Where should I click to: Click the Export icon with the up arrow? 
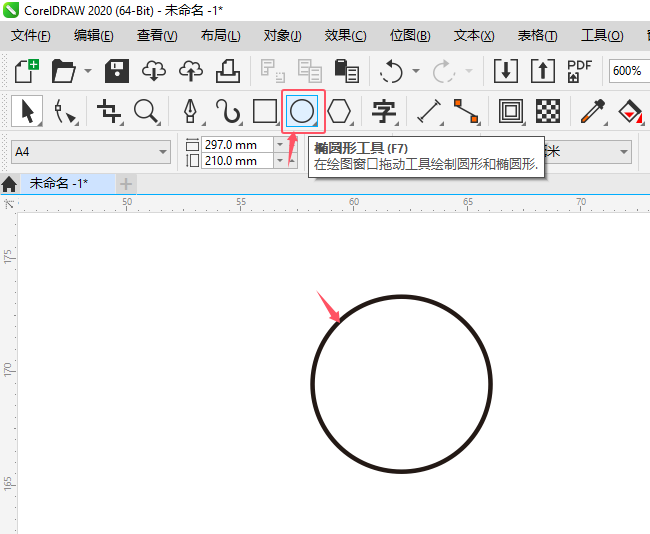(543, 71)
